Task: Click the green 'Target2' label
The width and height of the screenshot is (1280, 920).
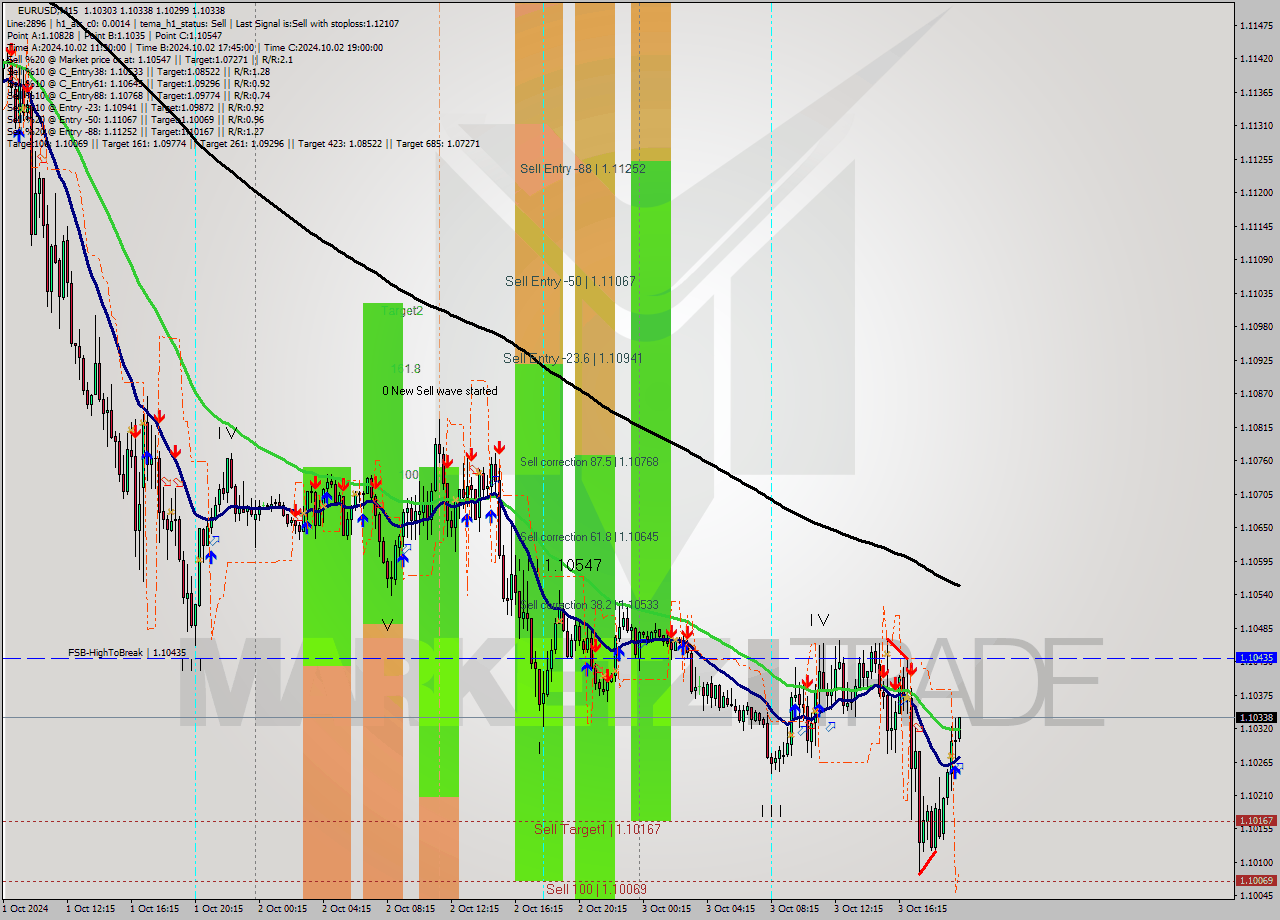Action: (402, 311)
